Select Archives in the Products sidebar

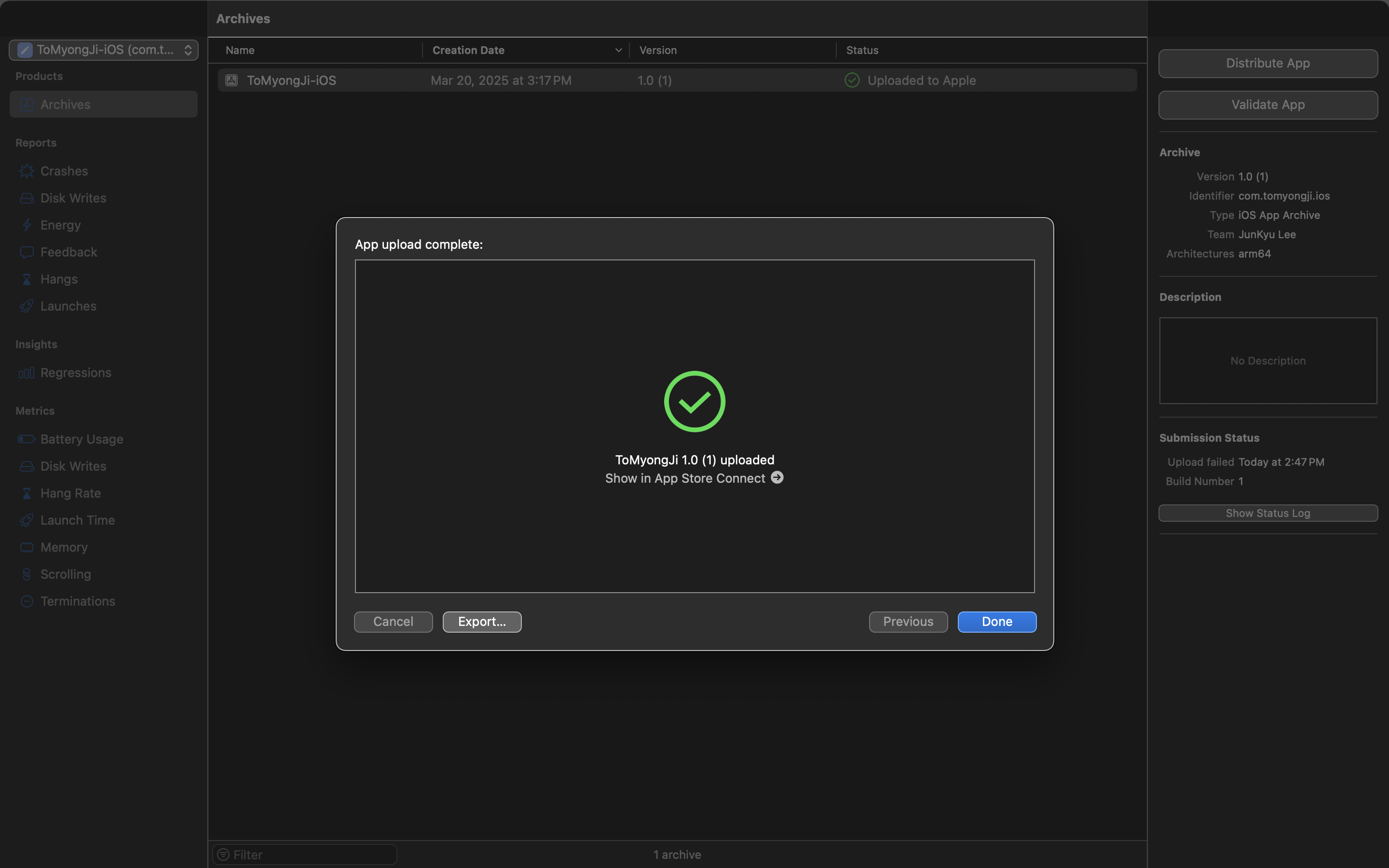point(104,105)
